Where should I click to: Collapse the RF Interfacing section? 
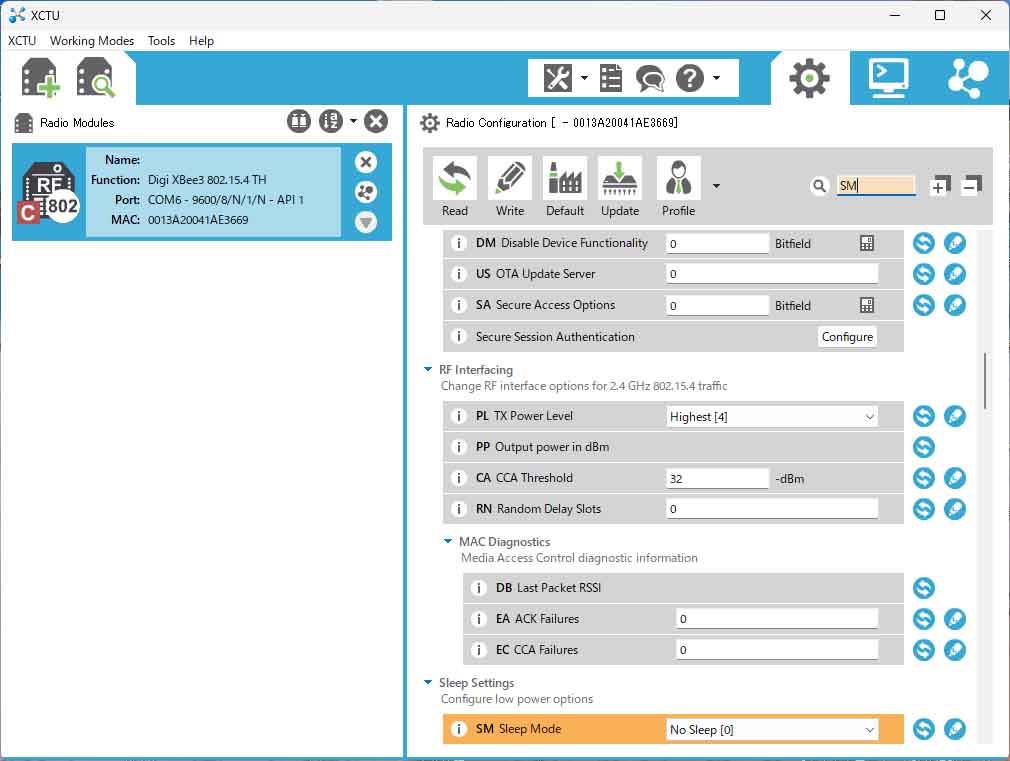click(428, 369)
